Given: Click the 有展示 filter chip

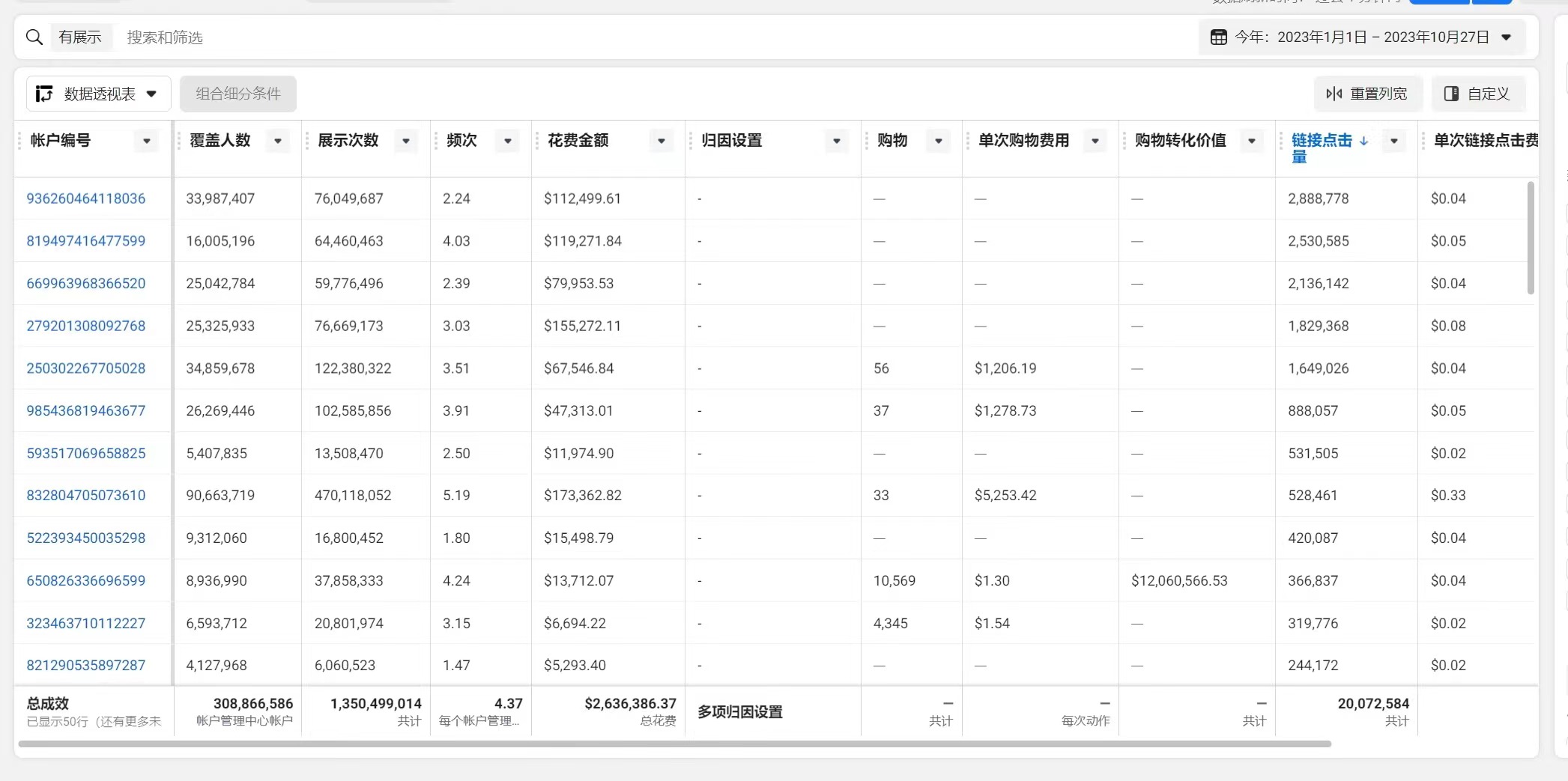Looking at the screenshot, I should (80, 37).
